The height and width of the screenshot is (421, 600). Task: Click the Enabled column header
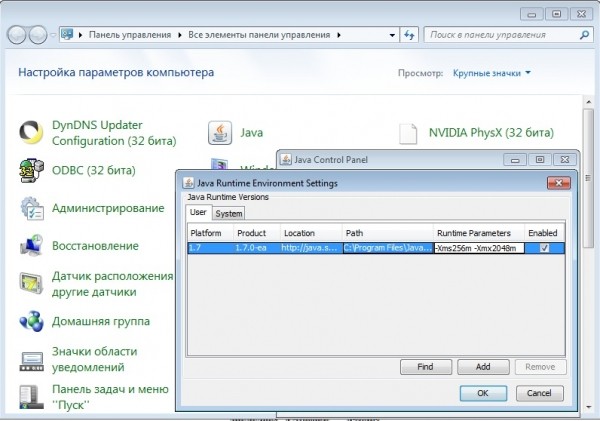click(544, 233)
